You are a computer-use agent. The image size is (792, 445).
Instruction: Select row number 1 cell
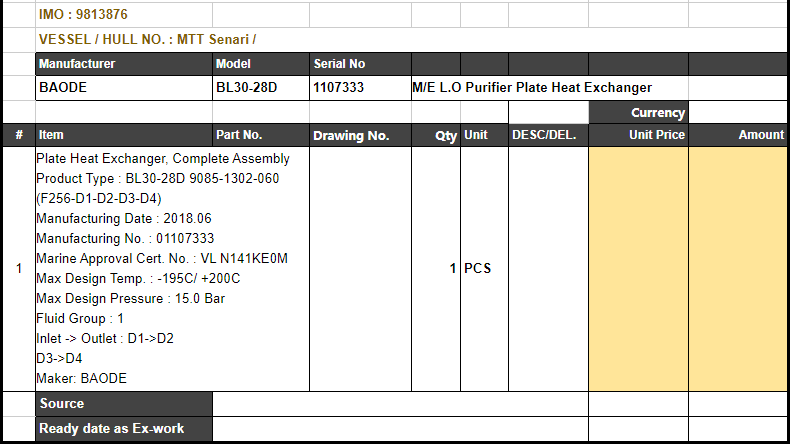19,269
